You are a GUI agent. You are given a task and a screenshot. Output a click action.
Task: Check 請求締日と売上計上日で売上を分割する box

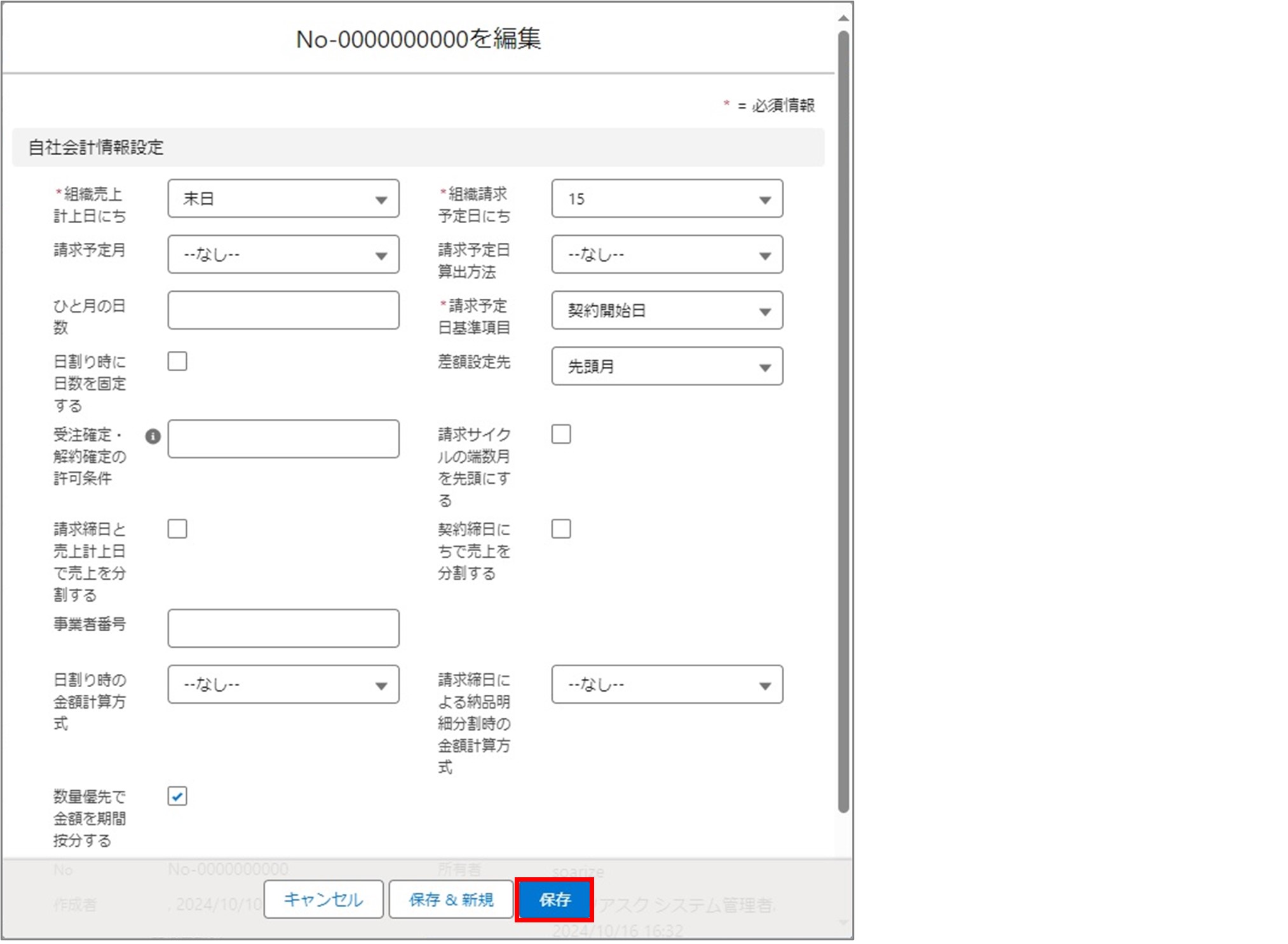[177, 529]
